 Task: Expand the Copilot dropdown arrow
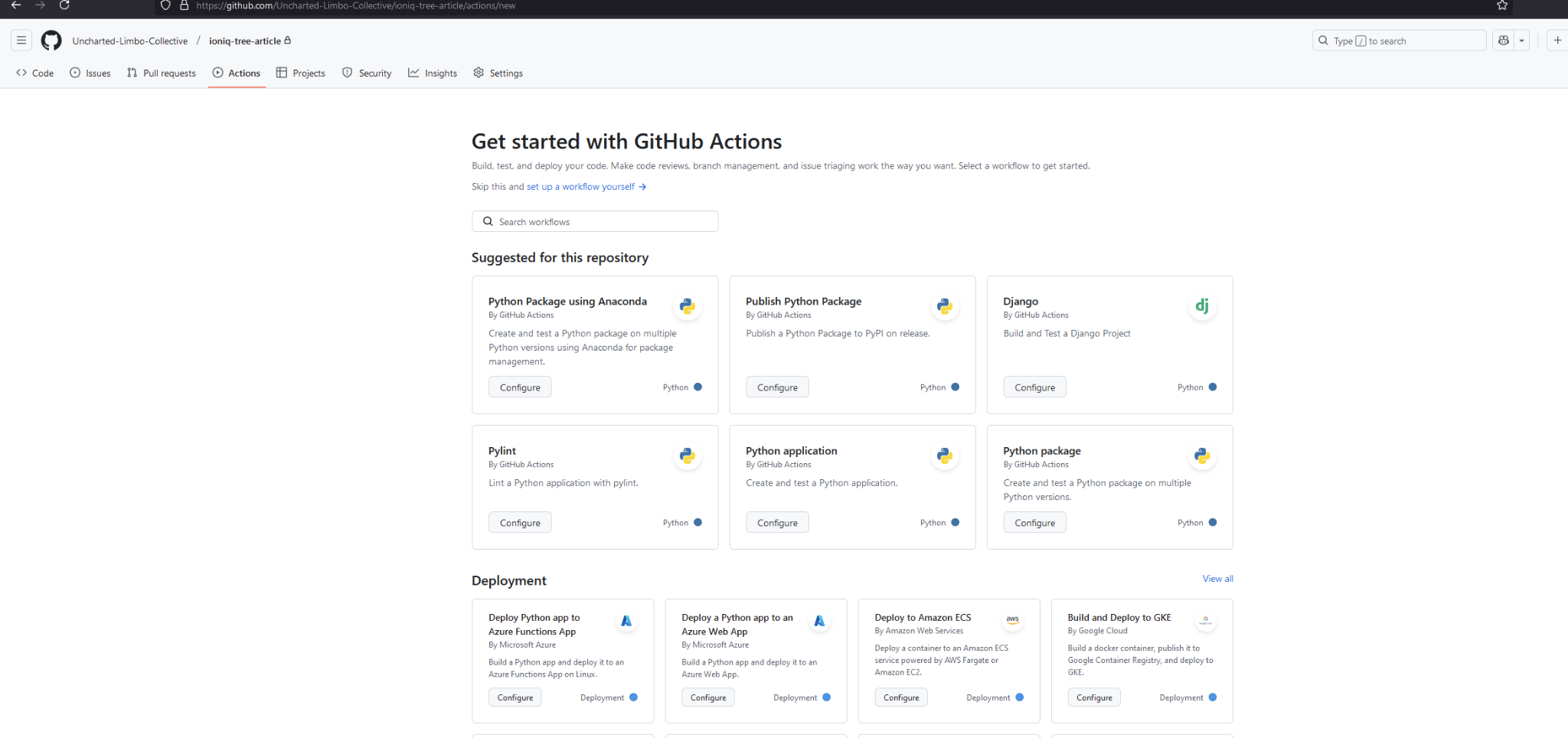pyautogui.click(x=1521, y=41)
